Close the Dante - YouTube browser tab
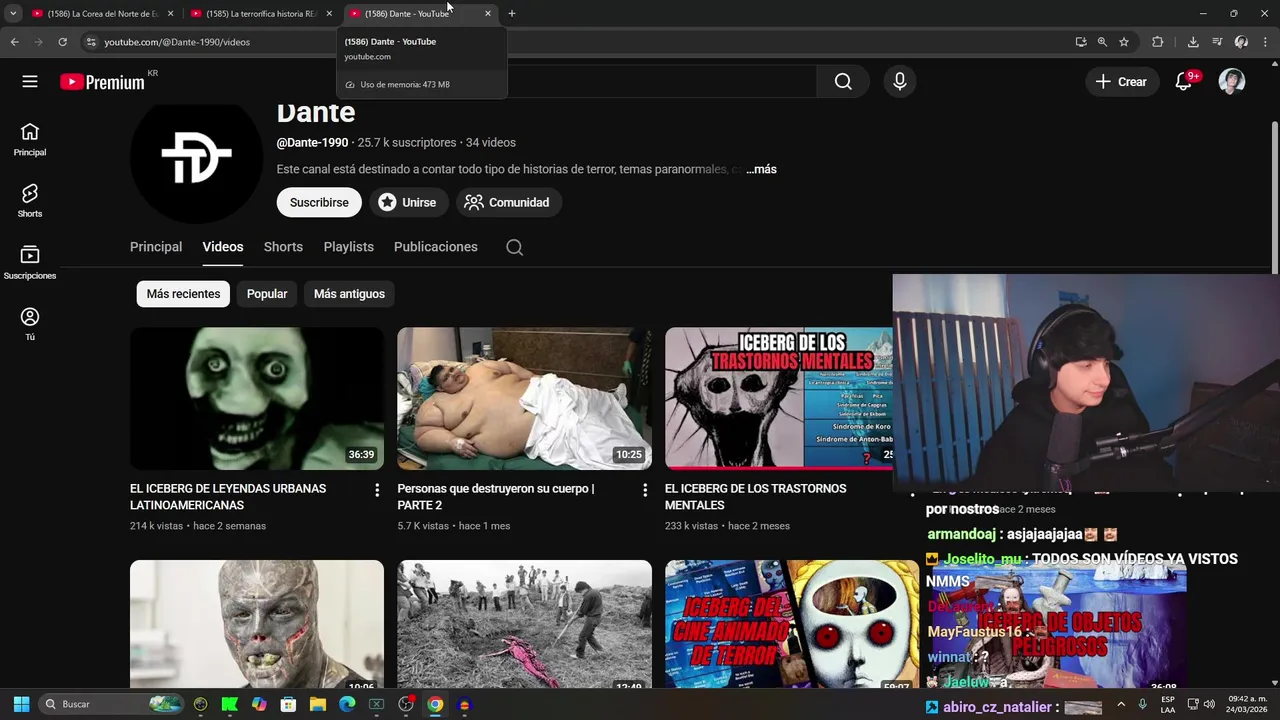The image size is (1280, 720). [488, 13]
